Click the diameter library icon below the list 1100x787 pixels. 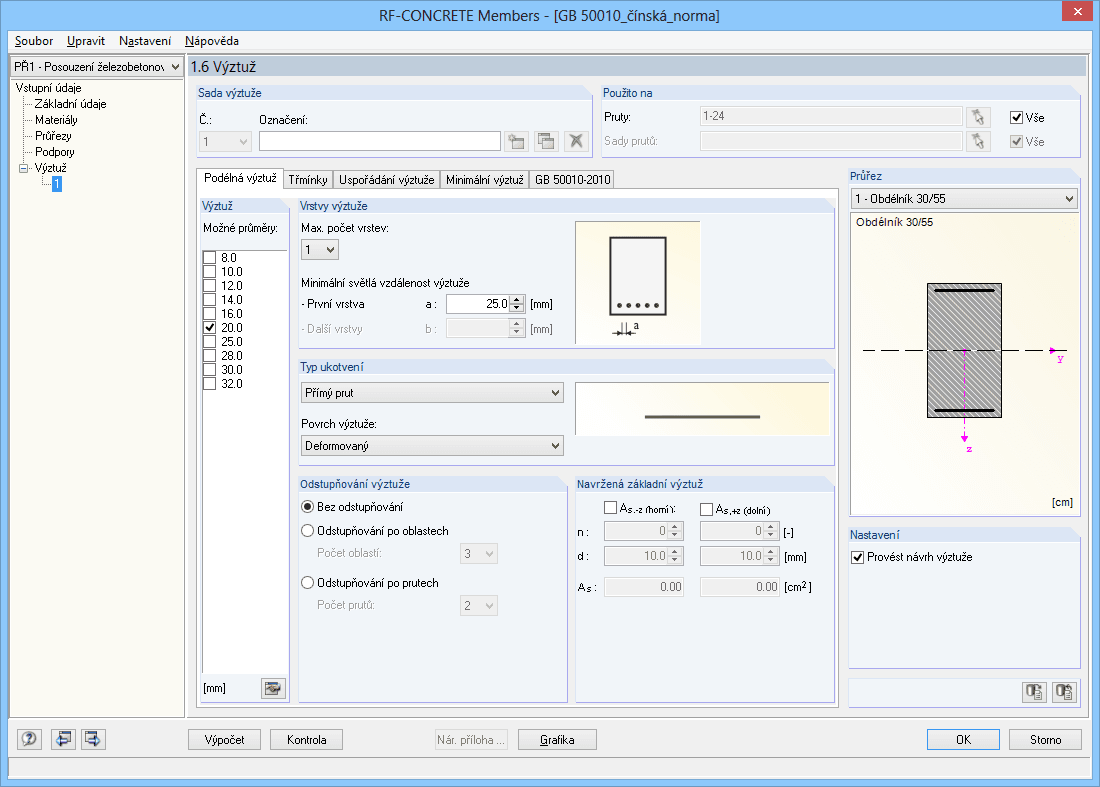(x=273, y=688)
